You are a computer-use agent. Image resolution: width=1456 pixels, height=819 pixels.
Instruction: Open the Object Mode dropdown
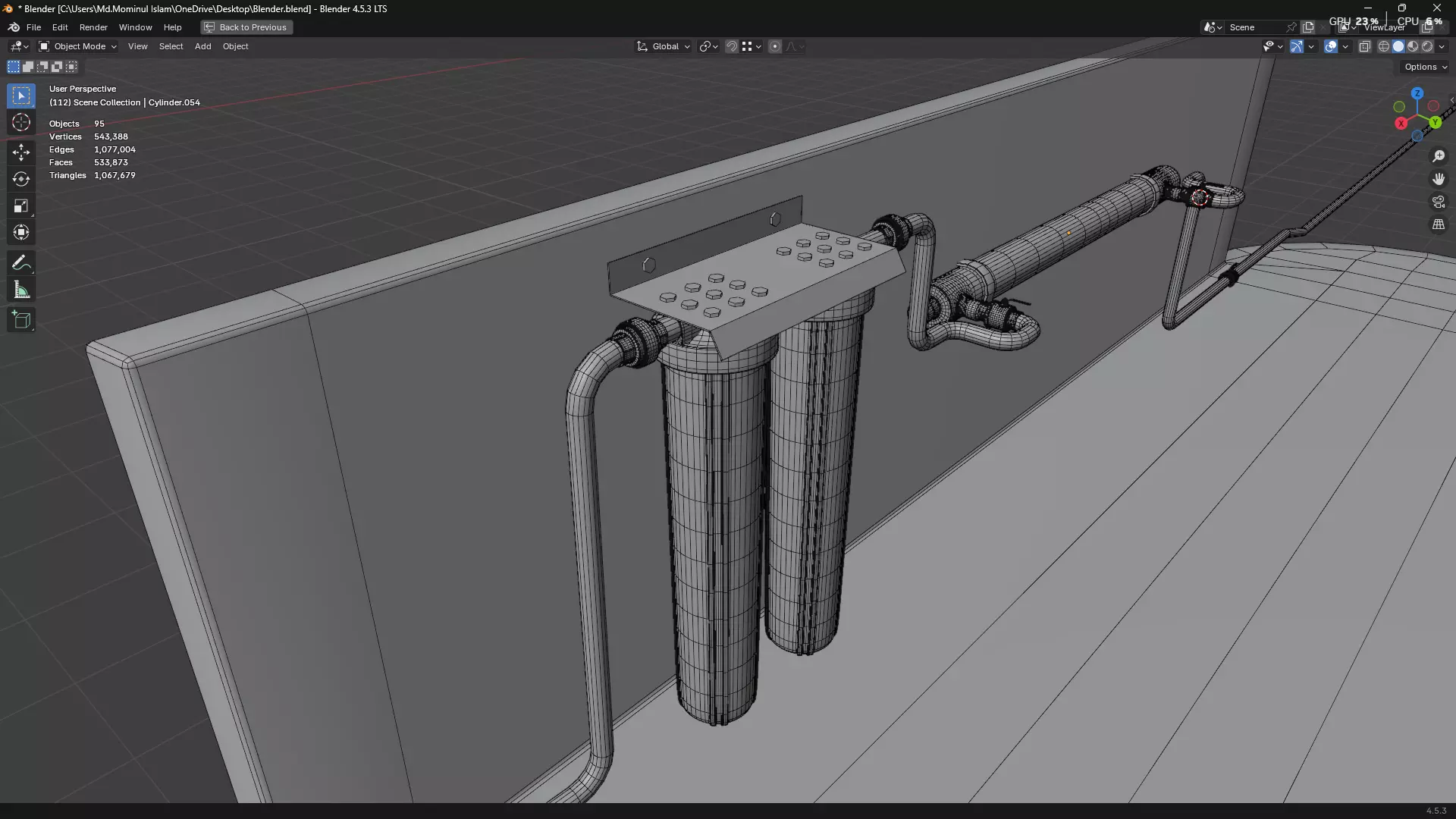click(x=78, y=46)
